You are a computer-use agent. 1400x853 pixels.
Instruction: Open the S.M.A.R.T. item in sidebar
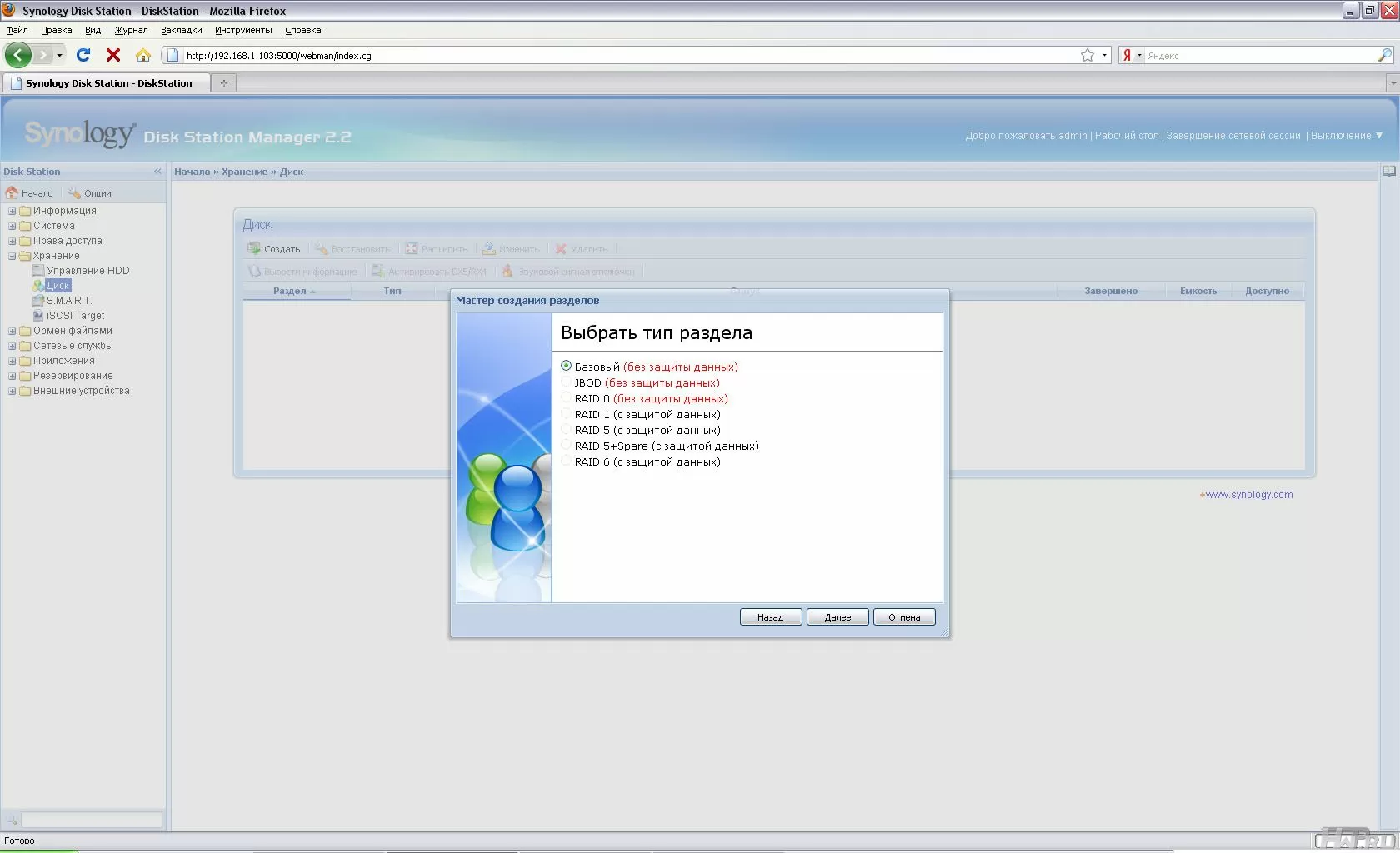point(68,301)
